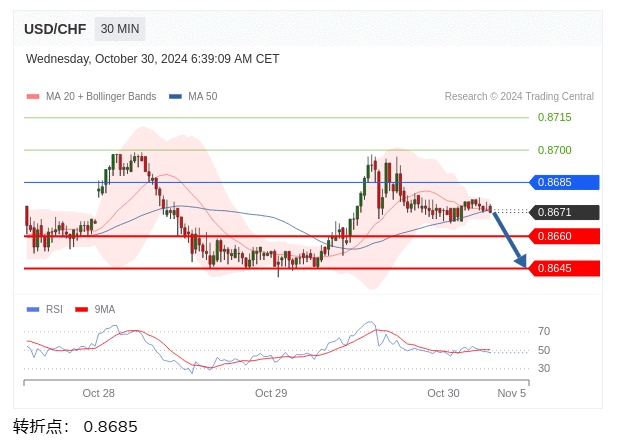This screenshot has height=445, width=628.
Task: Click the 9MA legend label
Action: 105,310
